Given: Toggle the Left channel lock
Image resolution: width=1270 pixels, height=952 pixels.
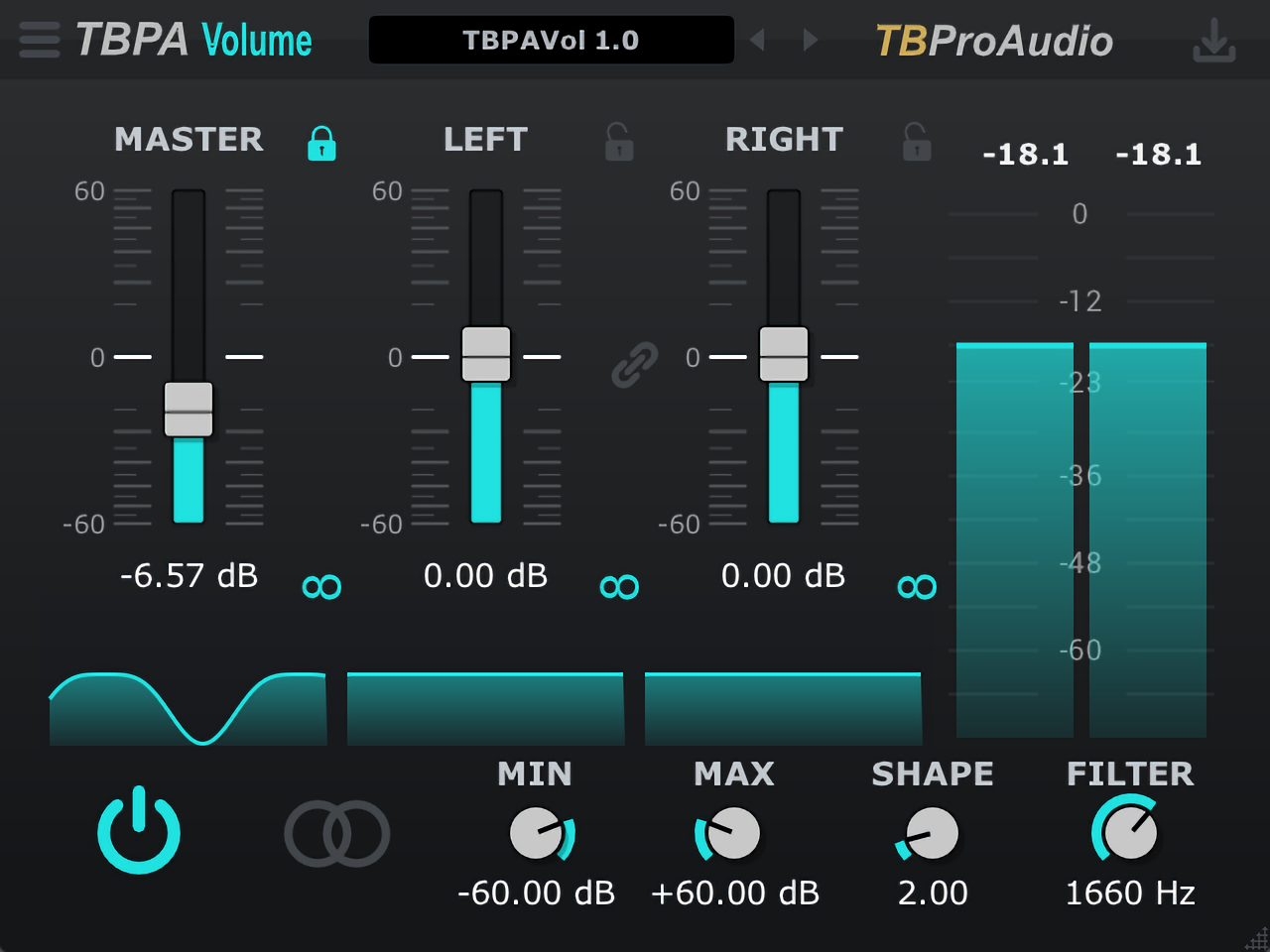Looking at the screenshot, I should (x=619, y=143).
